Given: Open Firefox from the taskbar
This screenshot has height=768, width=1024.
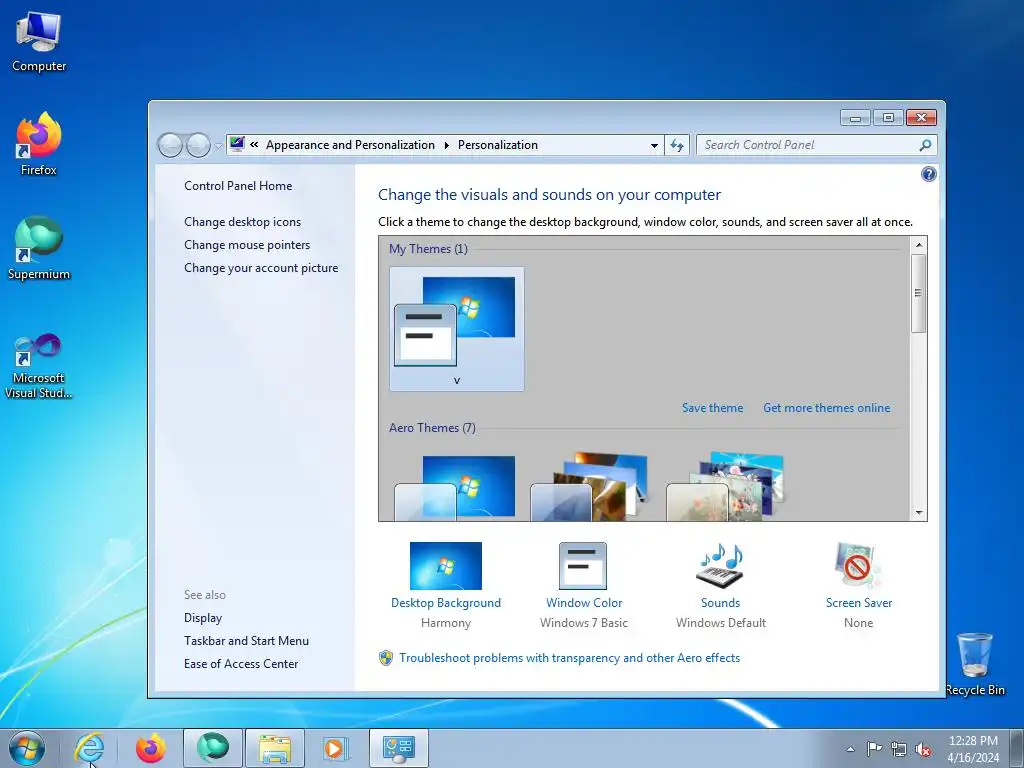Looking at the screenshot, I should tap(150, 748).
